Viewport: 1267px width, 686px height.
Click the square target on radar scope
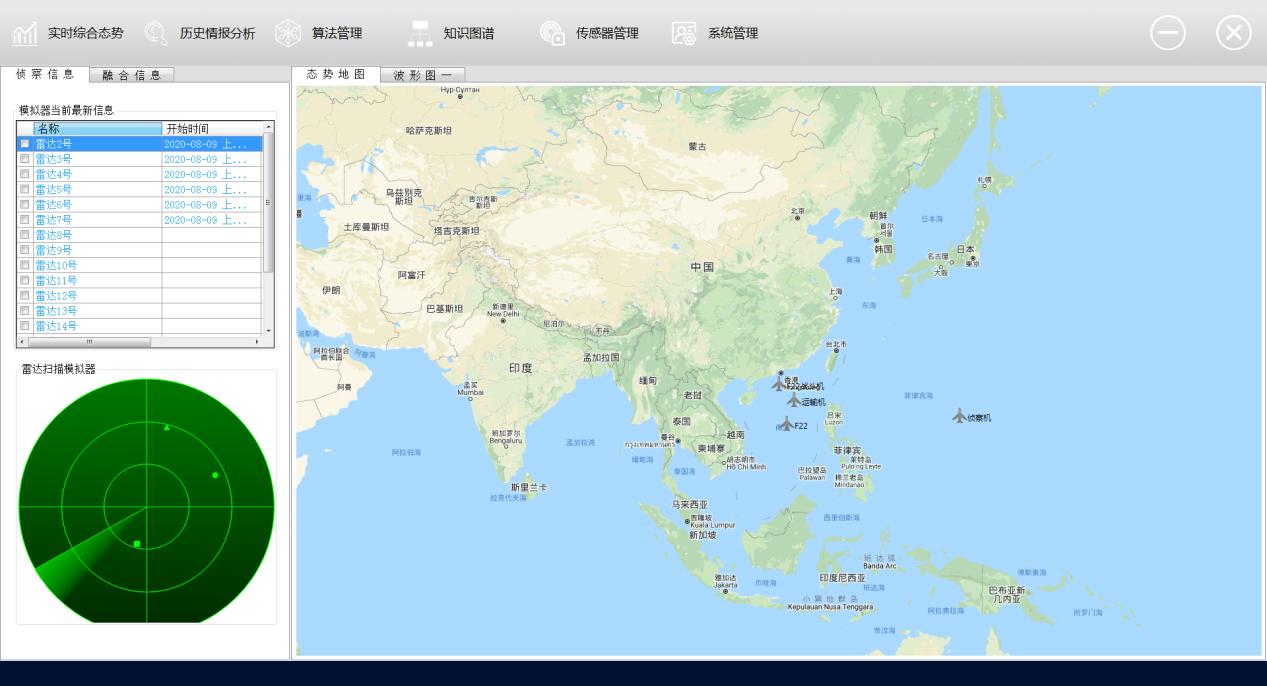[x=137, y=544]
